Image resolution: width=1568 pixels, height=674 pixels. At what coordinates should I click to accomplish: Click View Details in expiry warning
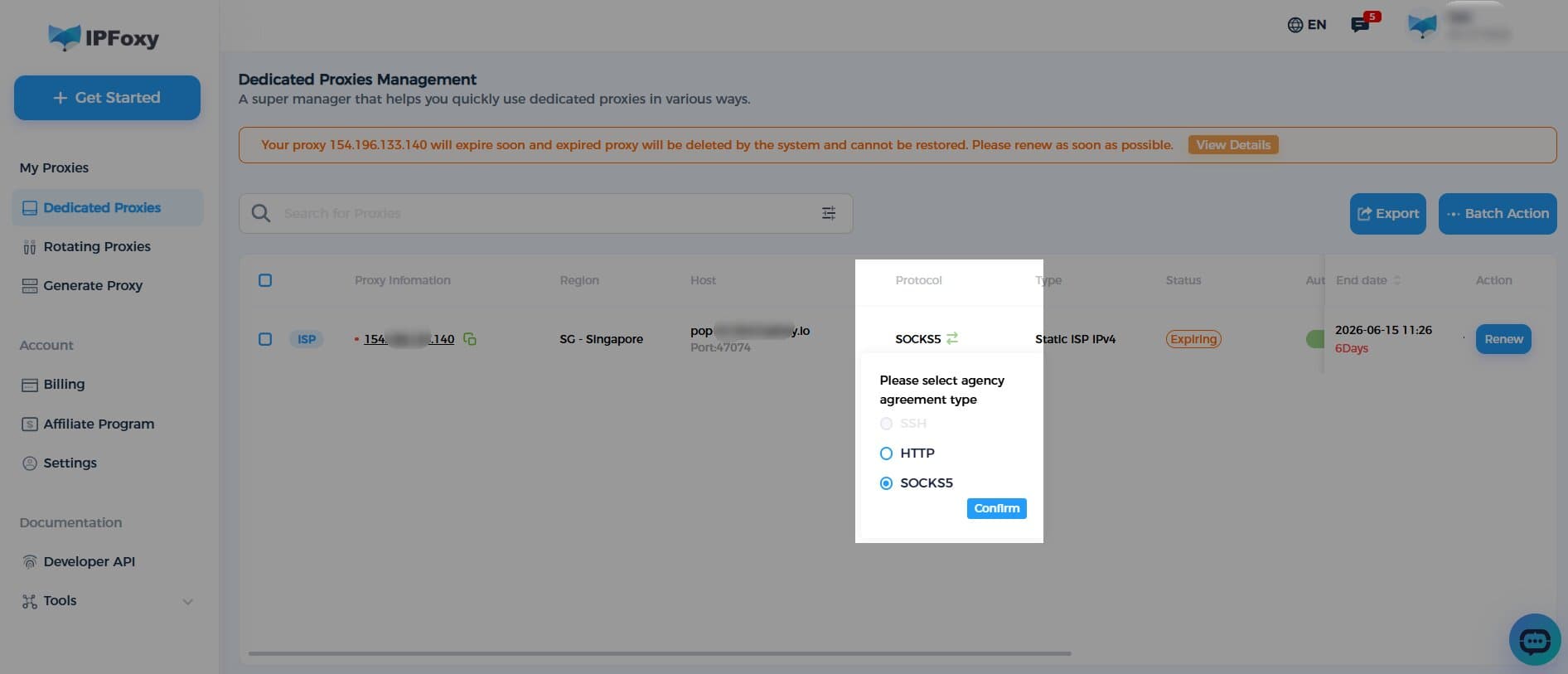coord(1233,145)
